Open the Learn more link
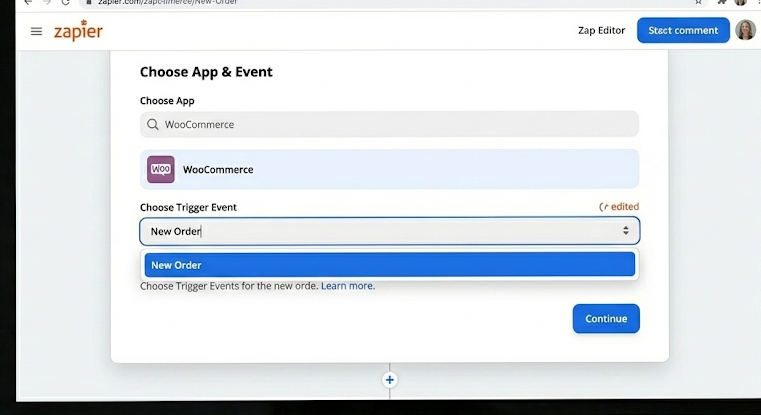 (347, 286)
